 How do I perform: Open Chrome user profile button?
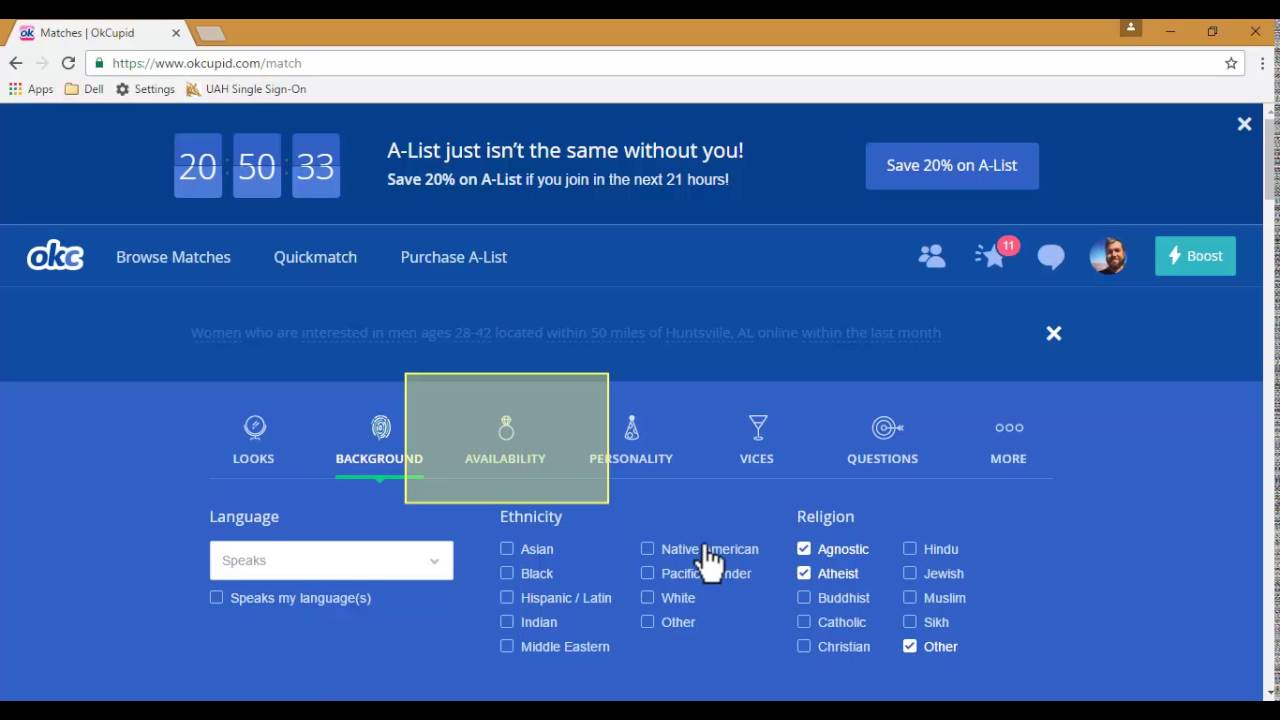pyautogui.click(x=1130, y=29)
